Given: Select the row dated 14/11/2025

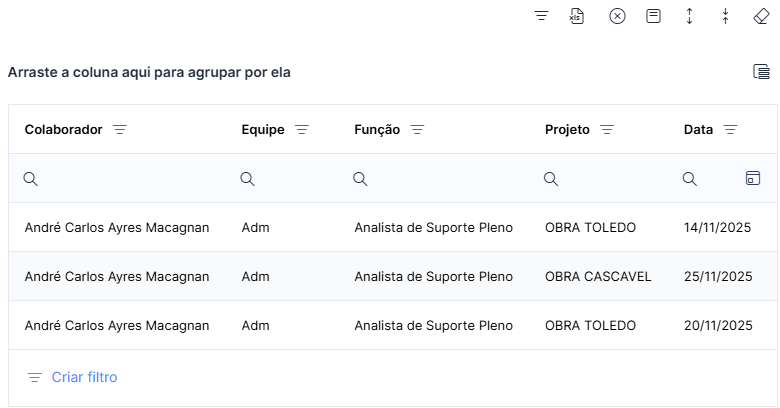Looking at the screenshot, I should pyautogui.click(x=392, y=227).
